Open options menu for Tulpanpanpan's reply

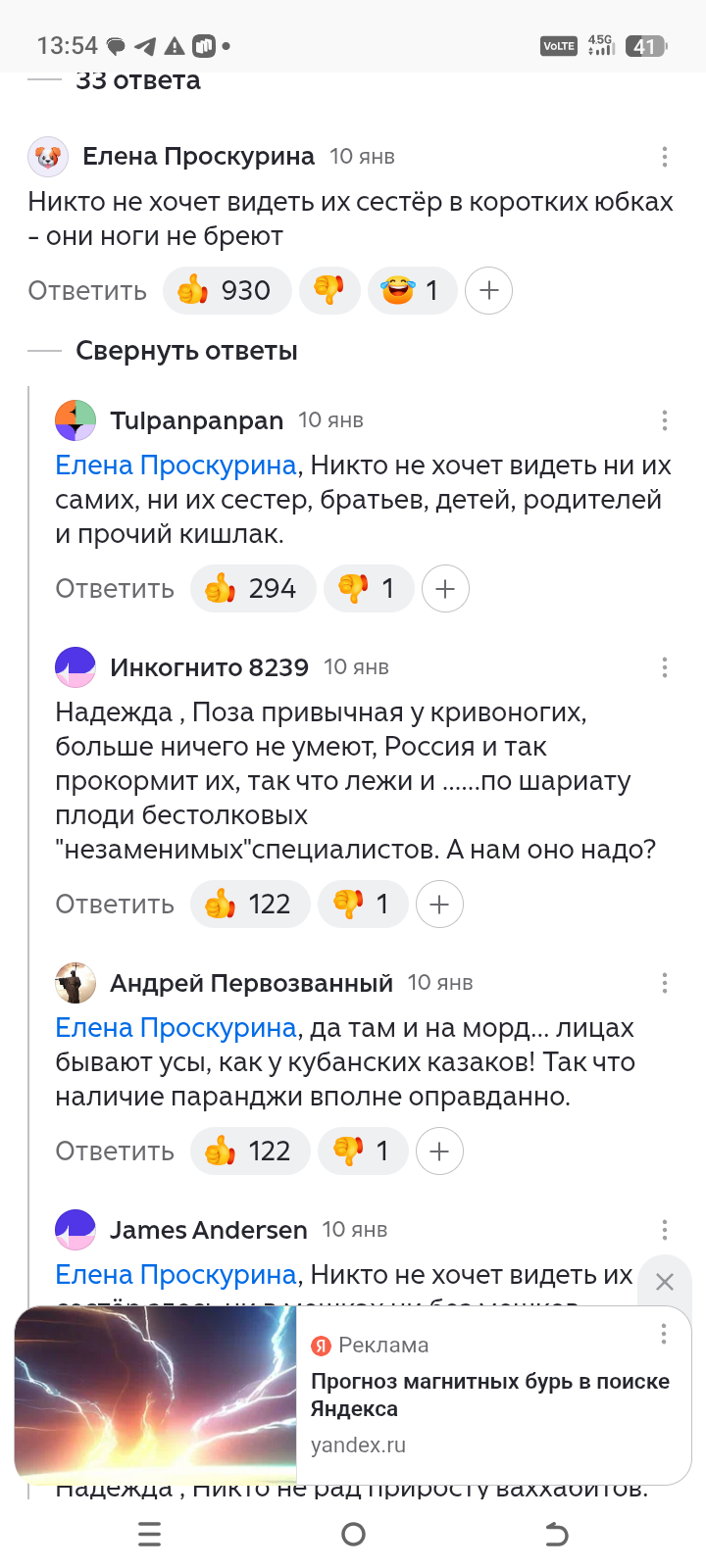[665, 420]
